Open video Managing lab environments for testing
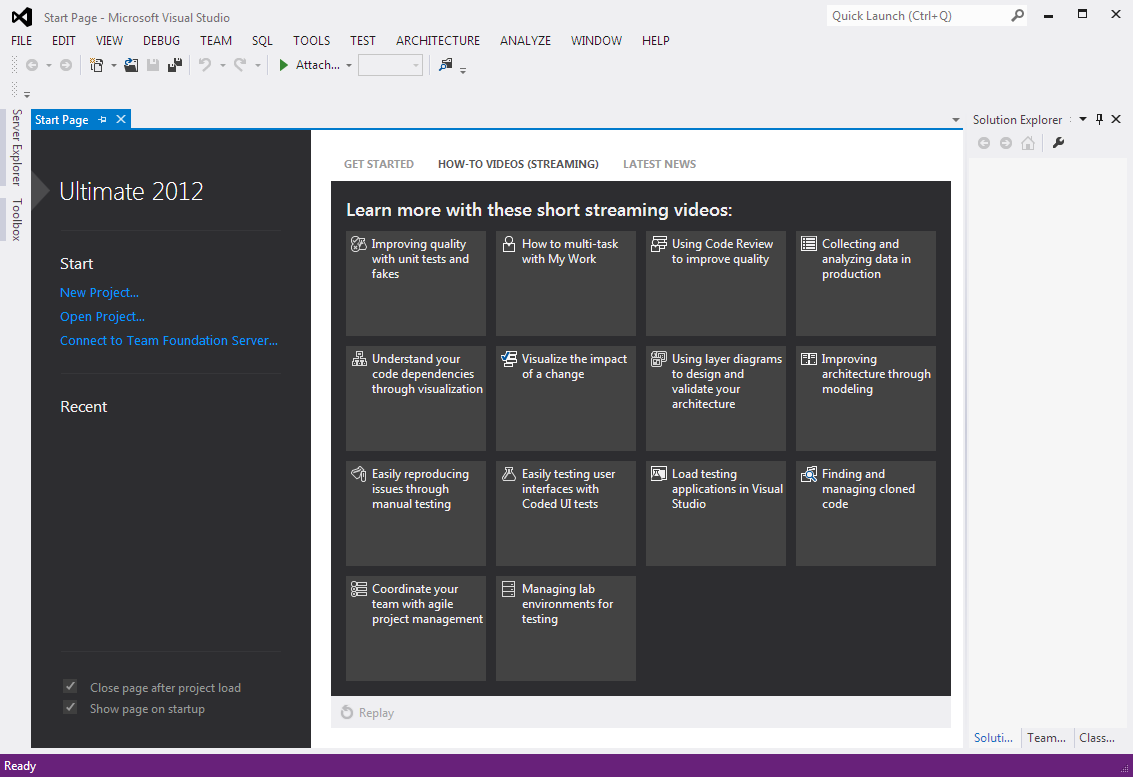This screenshot has width=1133, height=777. [x=566, y=628]
